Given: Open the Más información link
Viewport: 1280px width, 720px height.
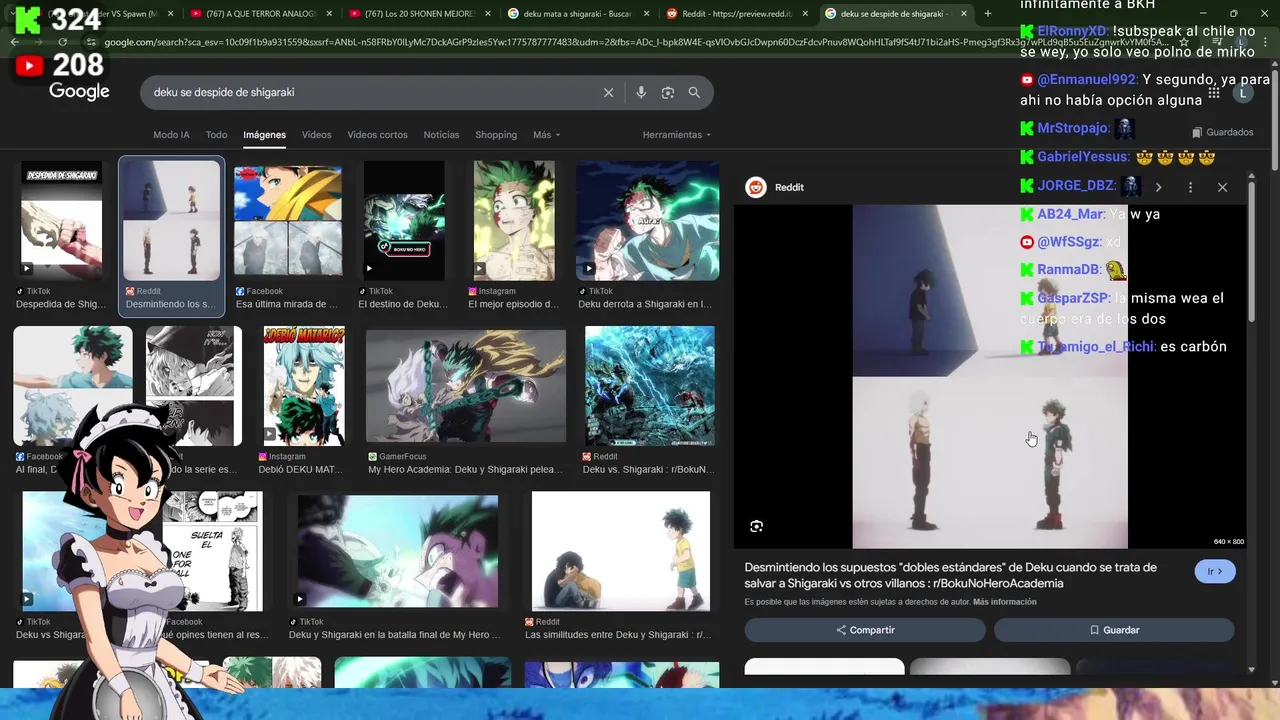Looking at the screenshot, I should tap(1004, 602).
